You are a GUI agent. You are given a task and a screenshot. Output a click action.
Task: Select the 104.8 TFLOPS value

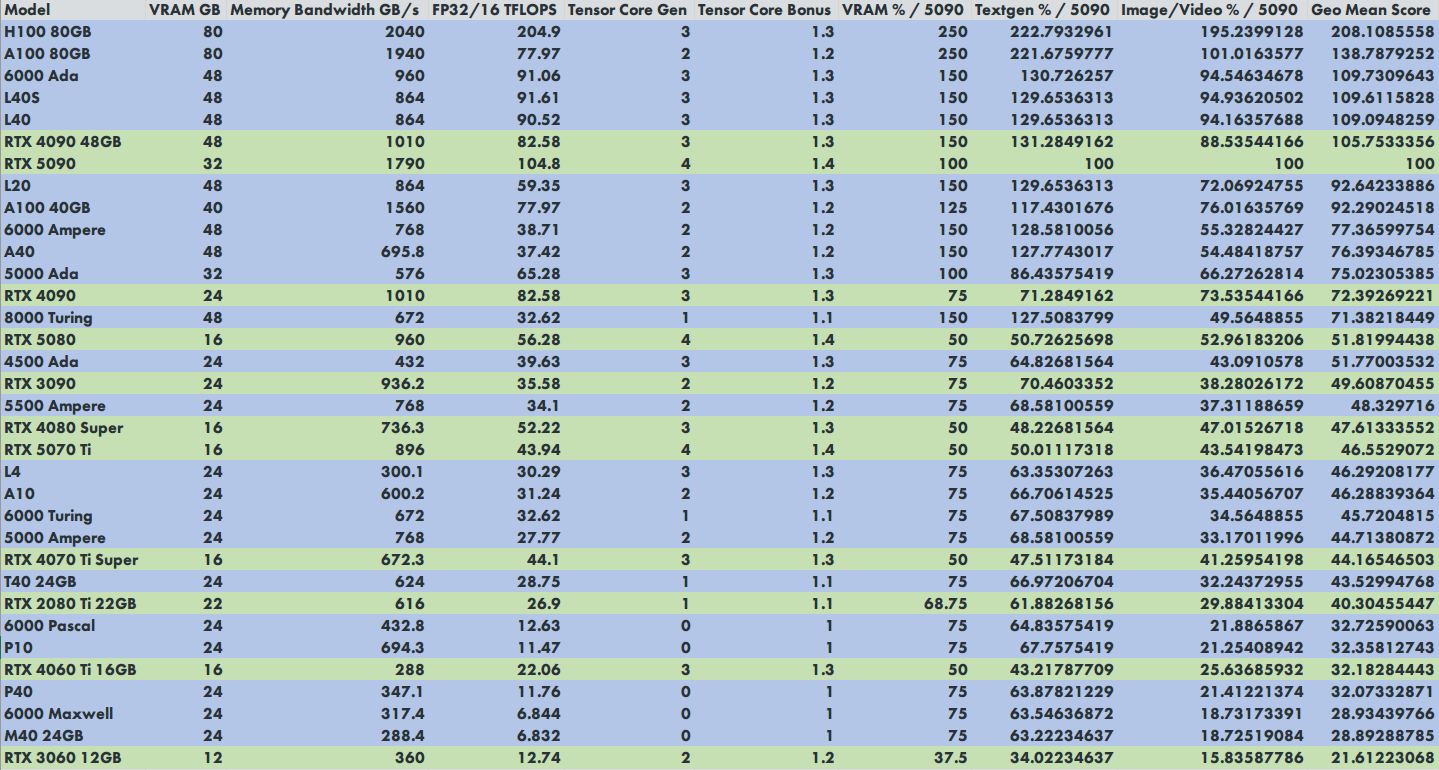pyautogui.click(x=539, y=164)
